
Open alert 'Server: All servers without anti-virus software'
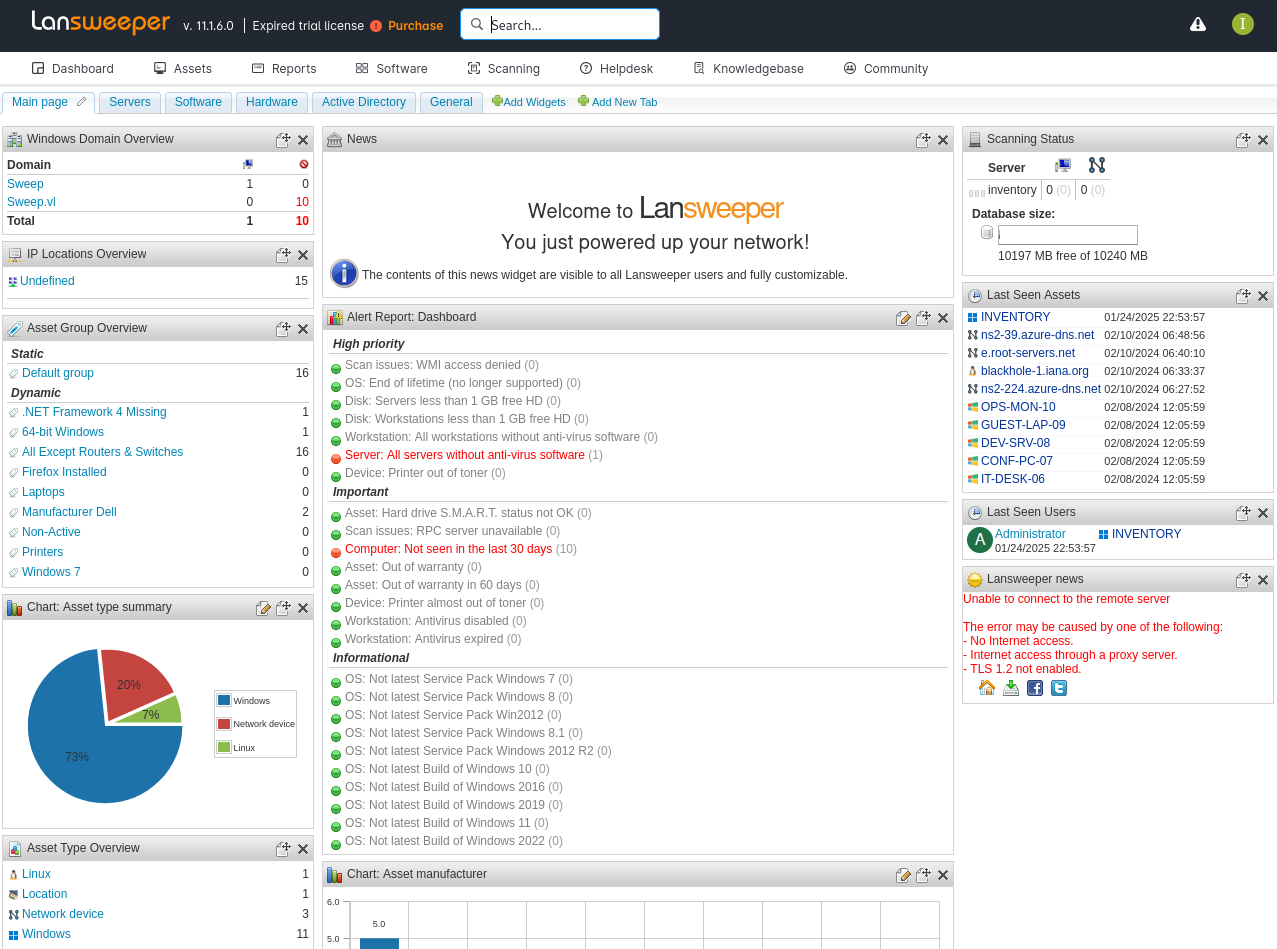465,455
